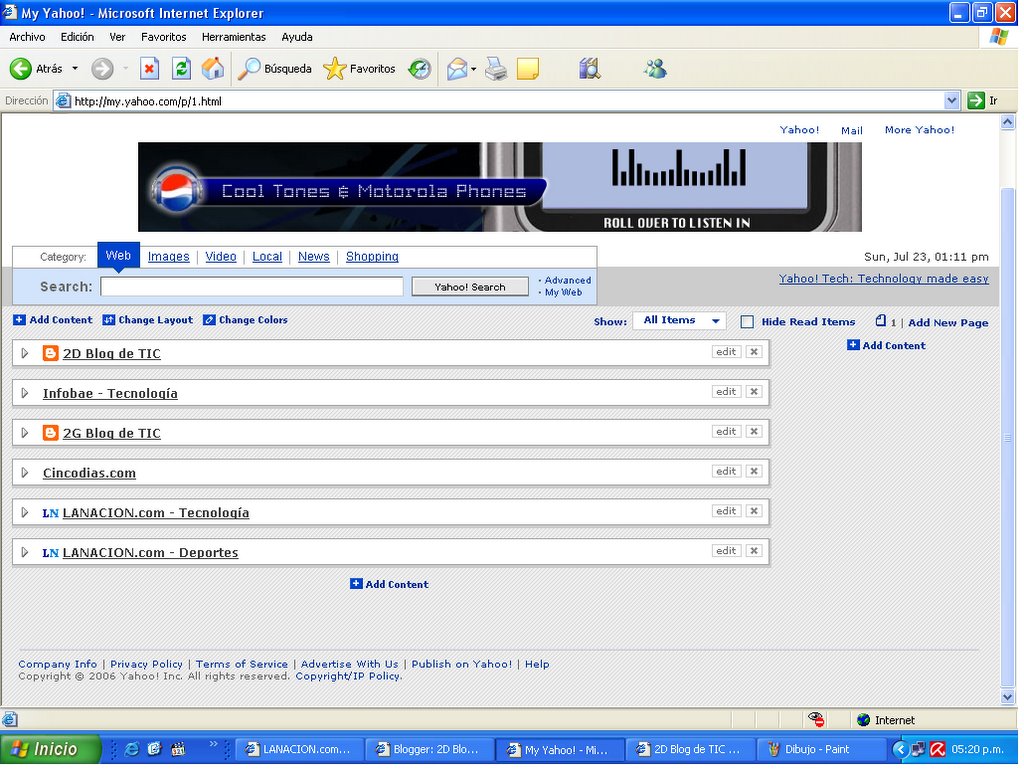Click into the Search text field
Viewport: 1024px width, 773px height.
point(252,287)
